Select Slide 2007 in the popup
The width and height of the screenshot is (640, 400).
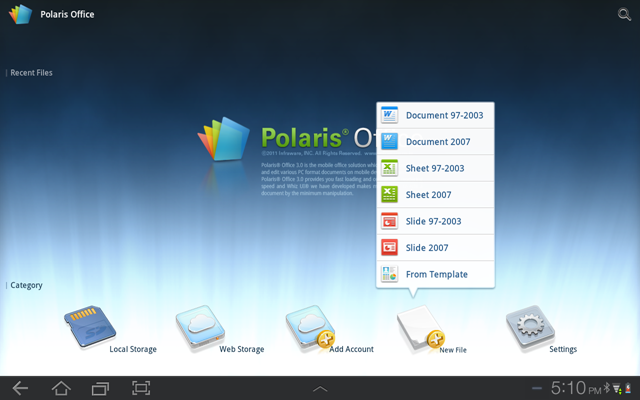click(436, 248)
